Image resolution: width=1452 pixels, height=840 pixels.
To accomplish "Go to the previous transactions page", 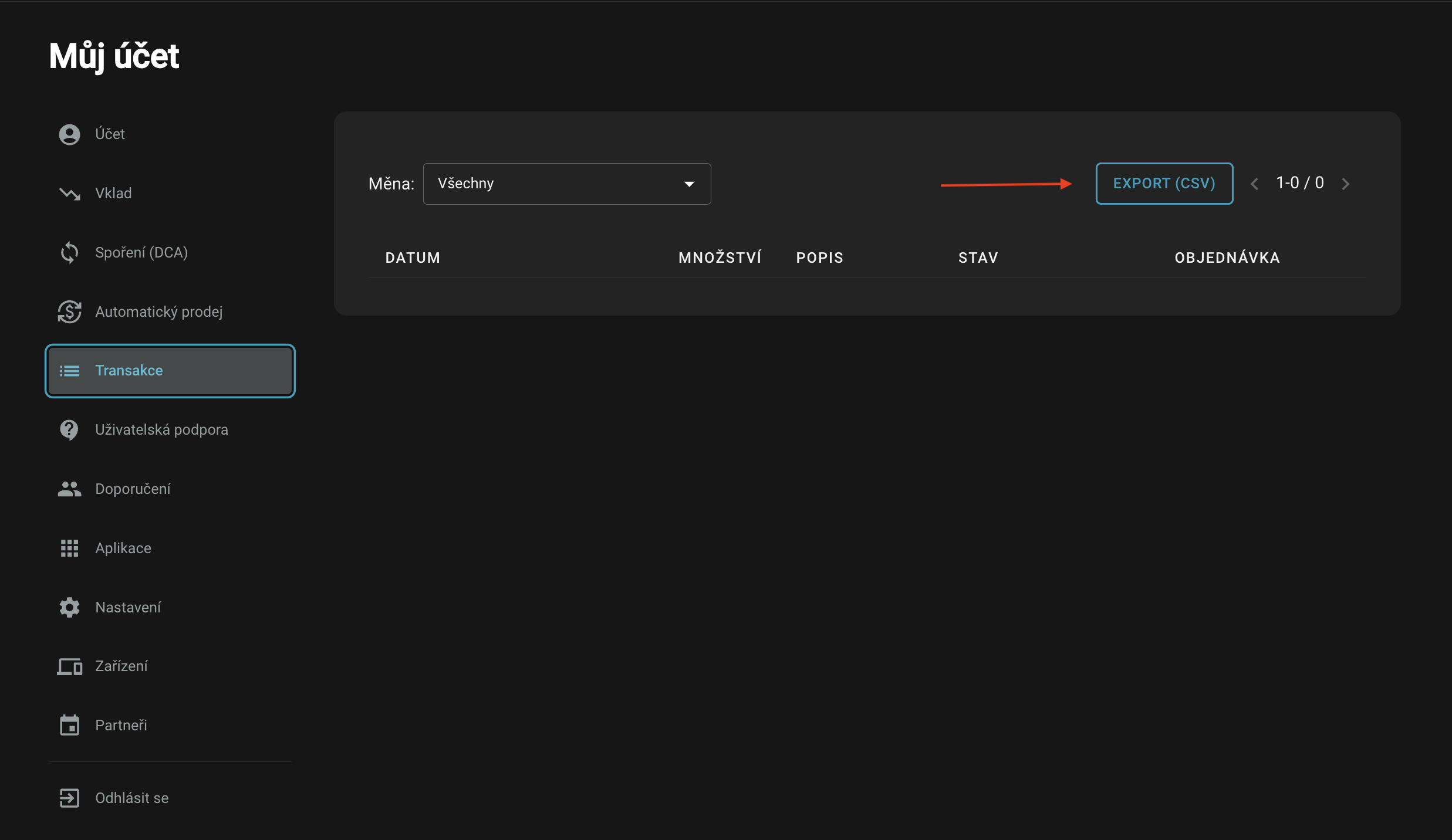I will pos(1254,184).
